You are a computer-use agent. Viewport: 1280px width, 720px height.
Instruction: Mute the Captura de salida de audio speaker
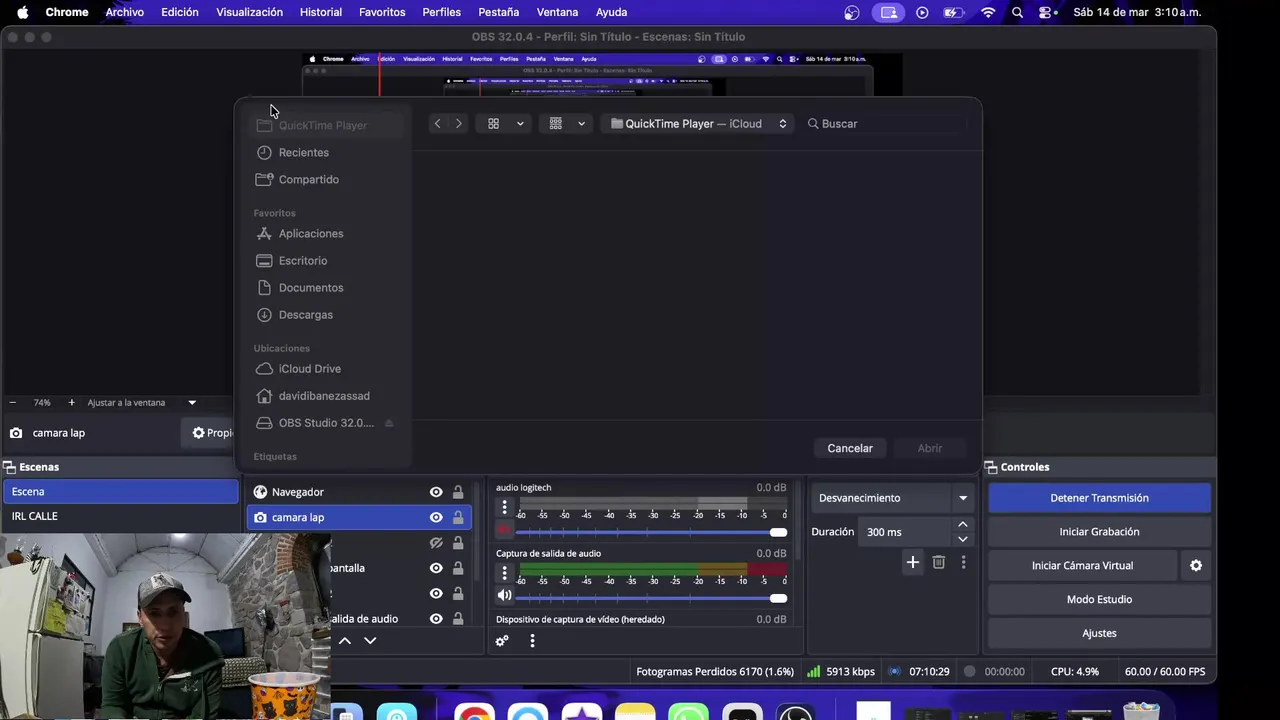[504, 595]
